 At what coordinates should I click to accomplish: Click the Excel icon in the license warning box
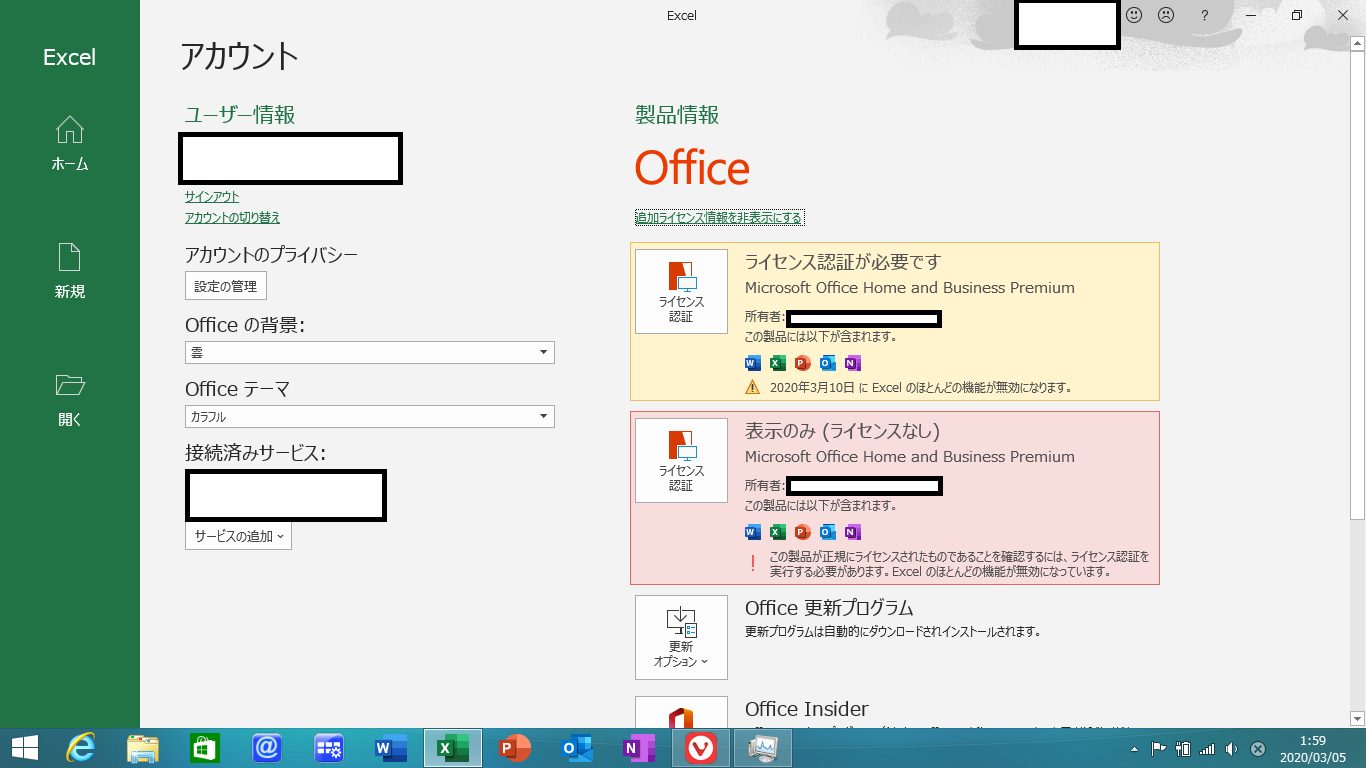(x=777, y=363)
